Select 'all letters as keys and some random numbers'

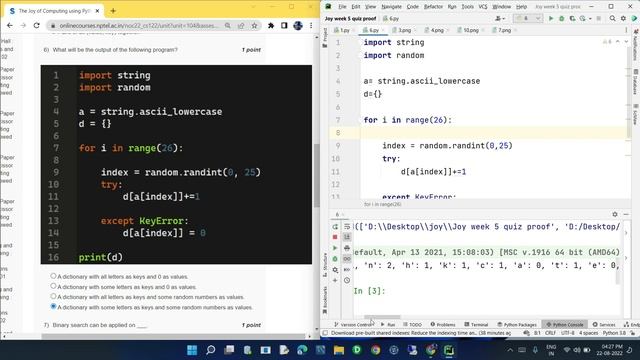[x=53, y=296]
